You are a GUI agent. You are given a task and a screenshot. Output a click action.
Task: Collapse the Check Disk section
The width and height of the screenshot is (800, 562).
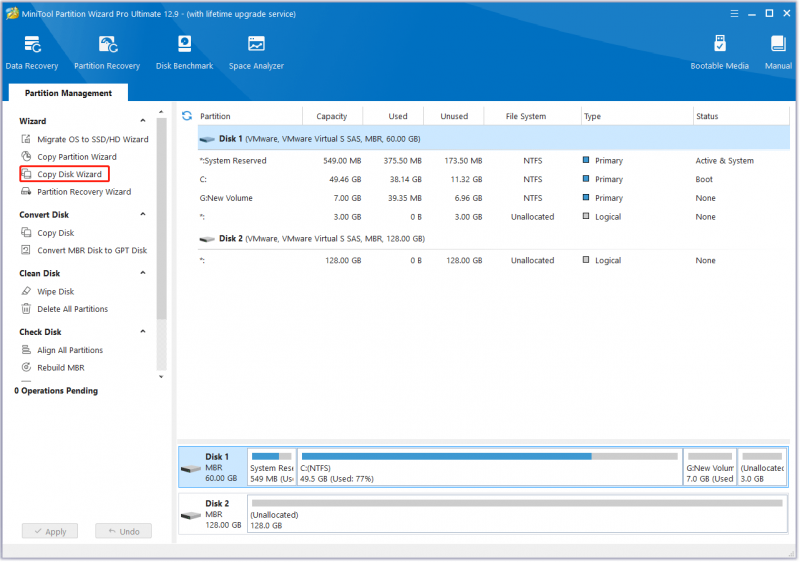click(143, 331)
